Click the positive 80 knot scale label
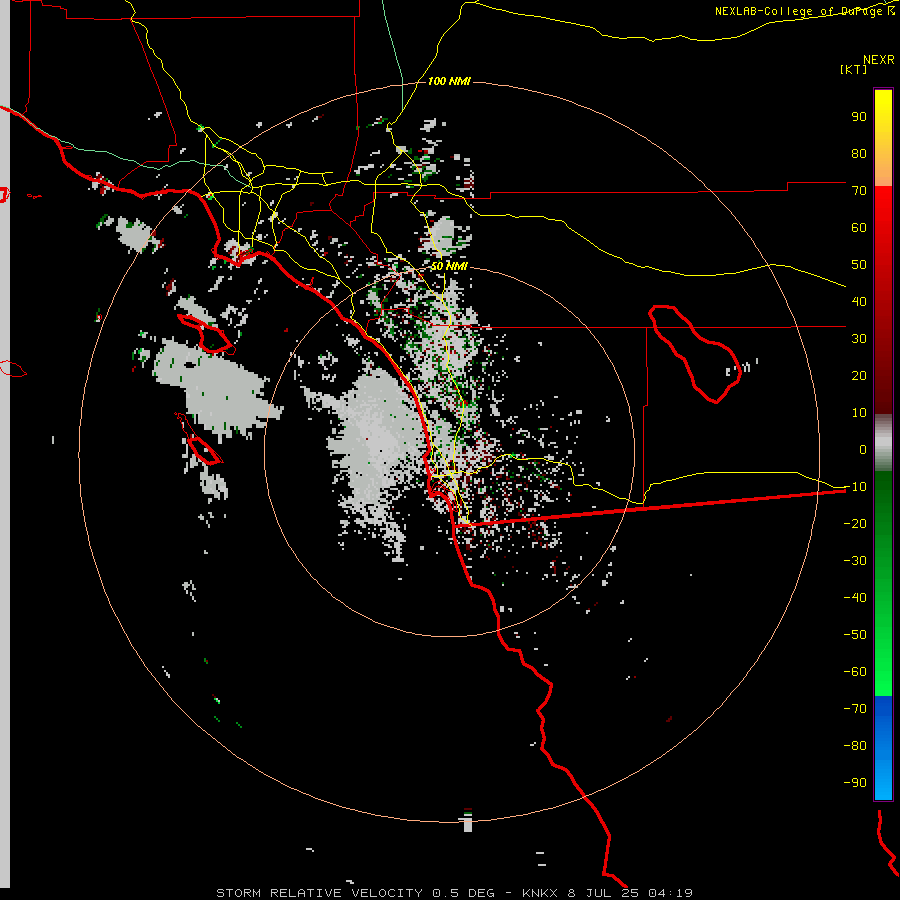 (x=859, y=153)
